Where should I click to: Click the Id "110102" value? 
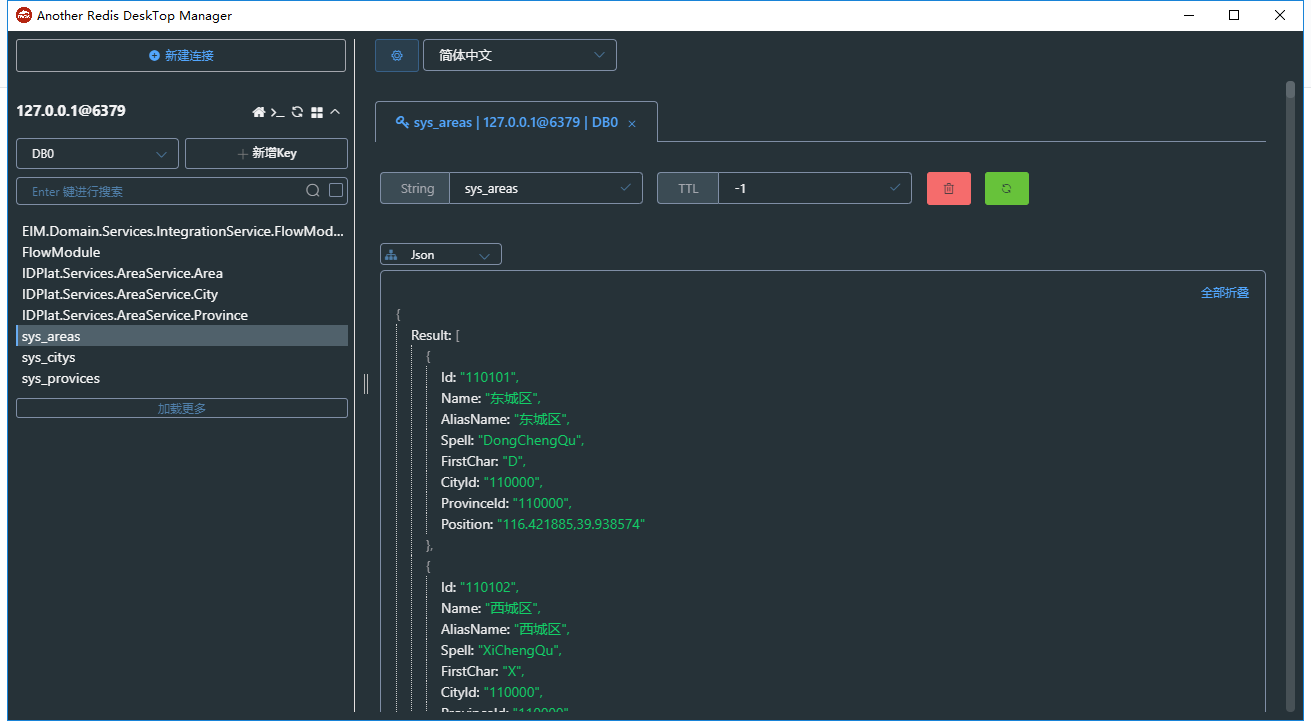[489, 587]
